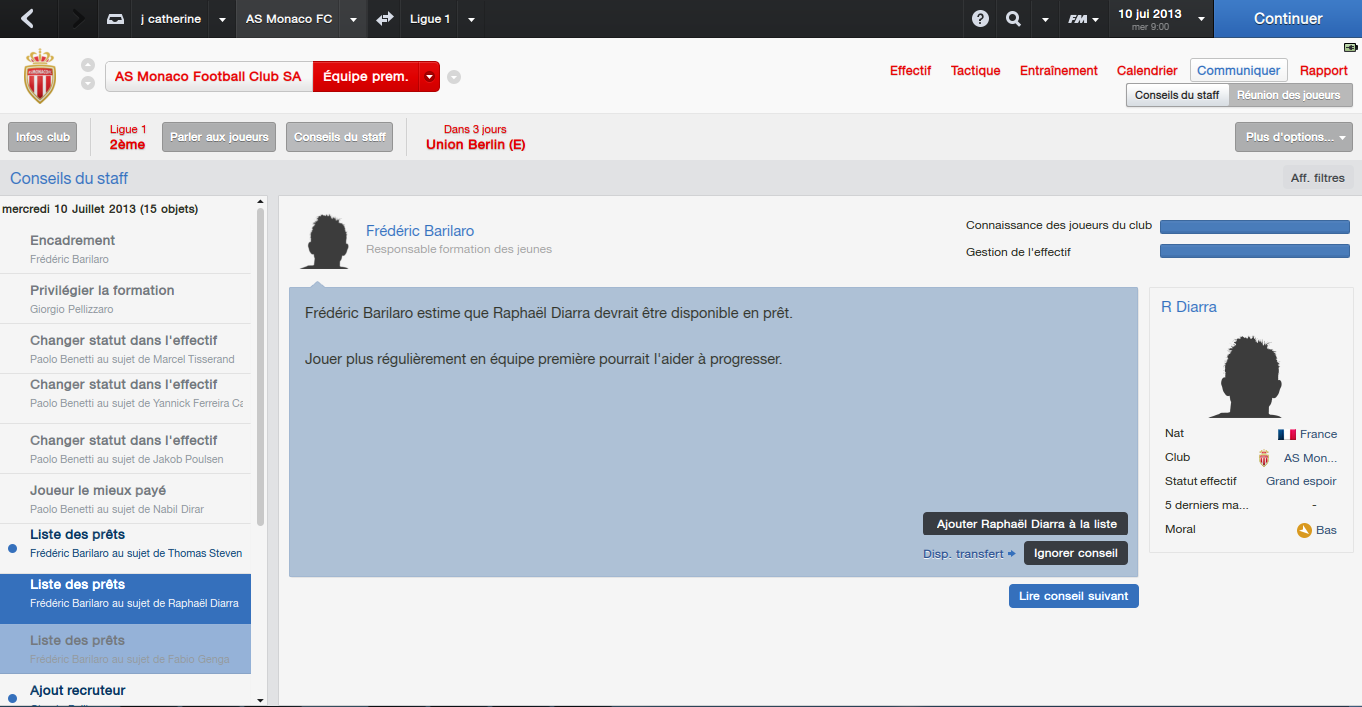Click the transfer swap arrows icon

(385, 18)
